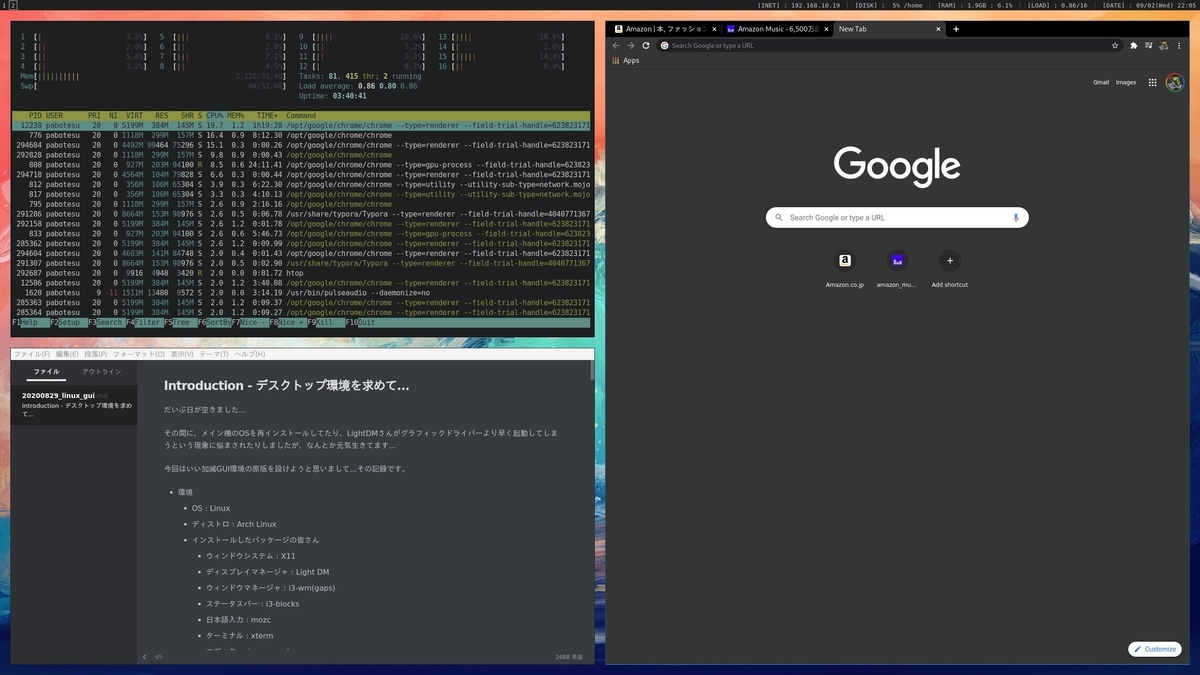
Task: Open the Chrome three-dot menu
Action: pos(1179,45)
